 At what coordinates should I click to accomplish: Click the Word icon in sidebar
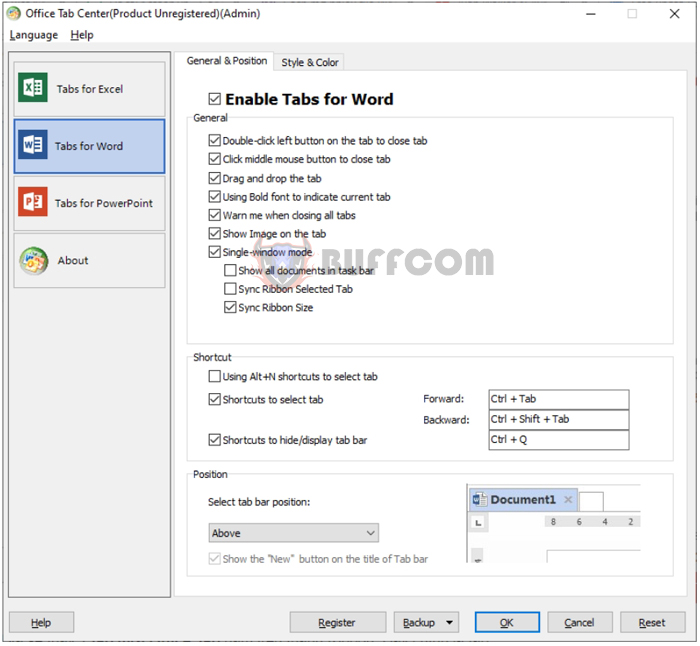coord(33,145)
